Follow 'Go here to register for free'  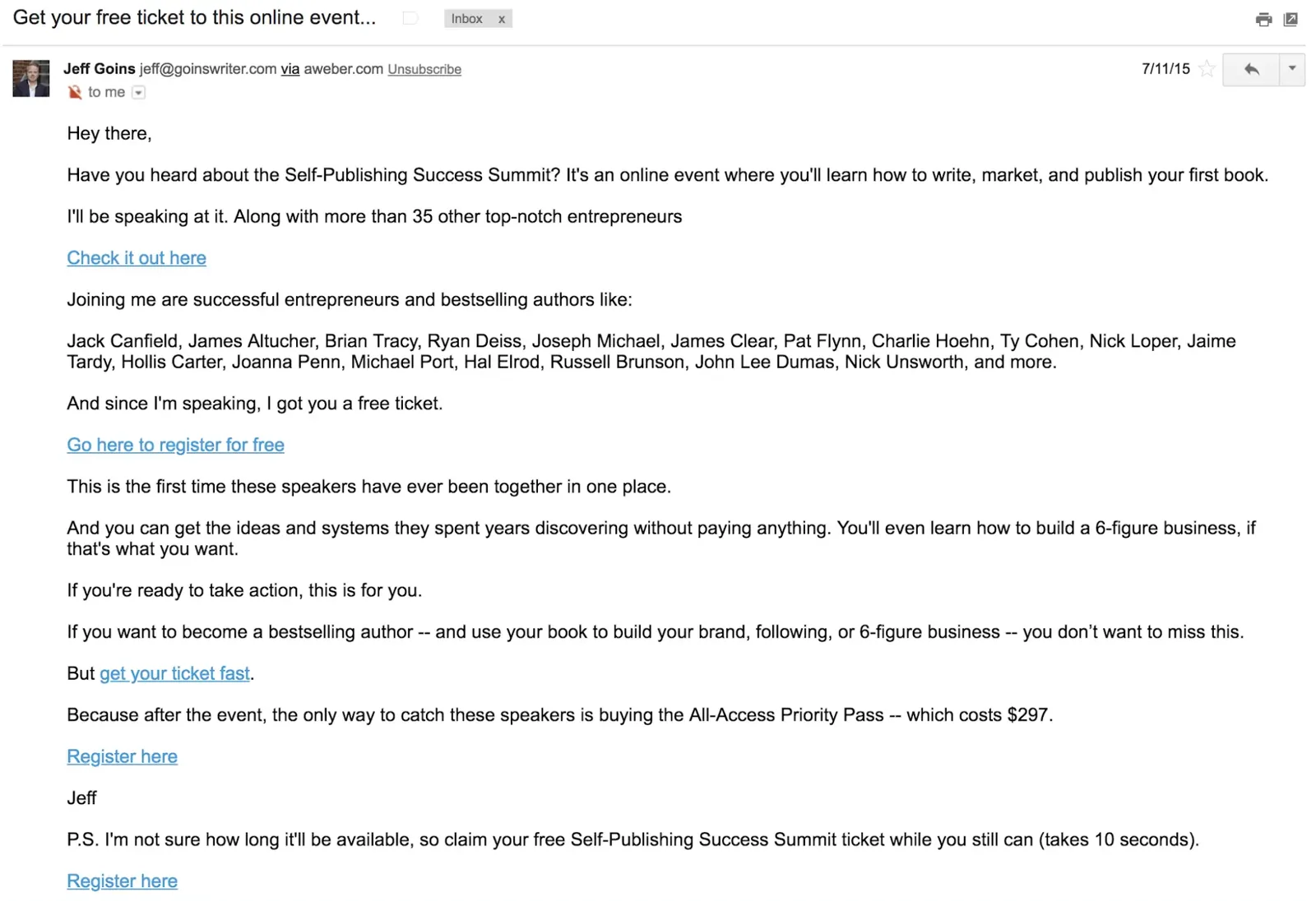click(x=175, y=445)
